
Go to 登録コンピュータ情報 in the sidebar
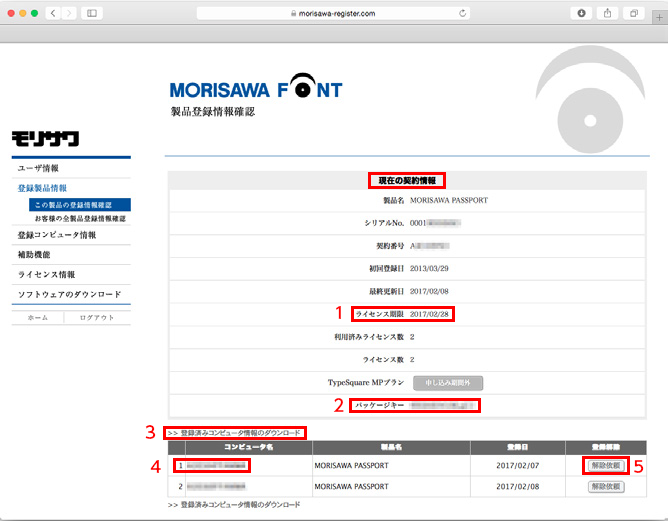[x=57, y=235]
